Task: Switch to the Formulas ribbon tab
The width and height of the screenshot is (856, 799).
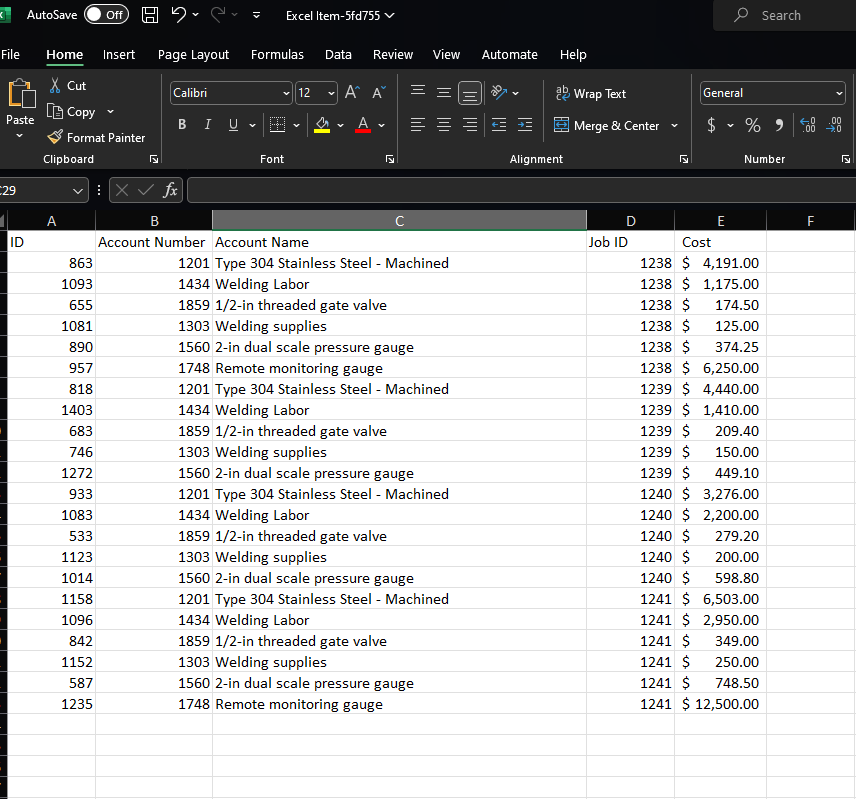Action: [x=277, y=55]
